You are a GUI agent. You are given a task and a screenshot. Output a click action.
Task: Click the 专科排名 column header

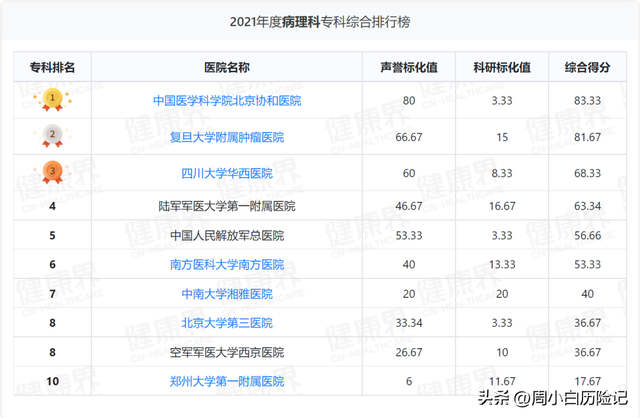[x=52, y=67]
